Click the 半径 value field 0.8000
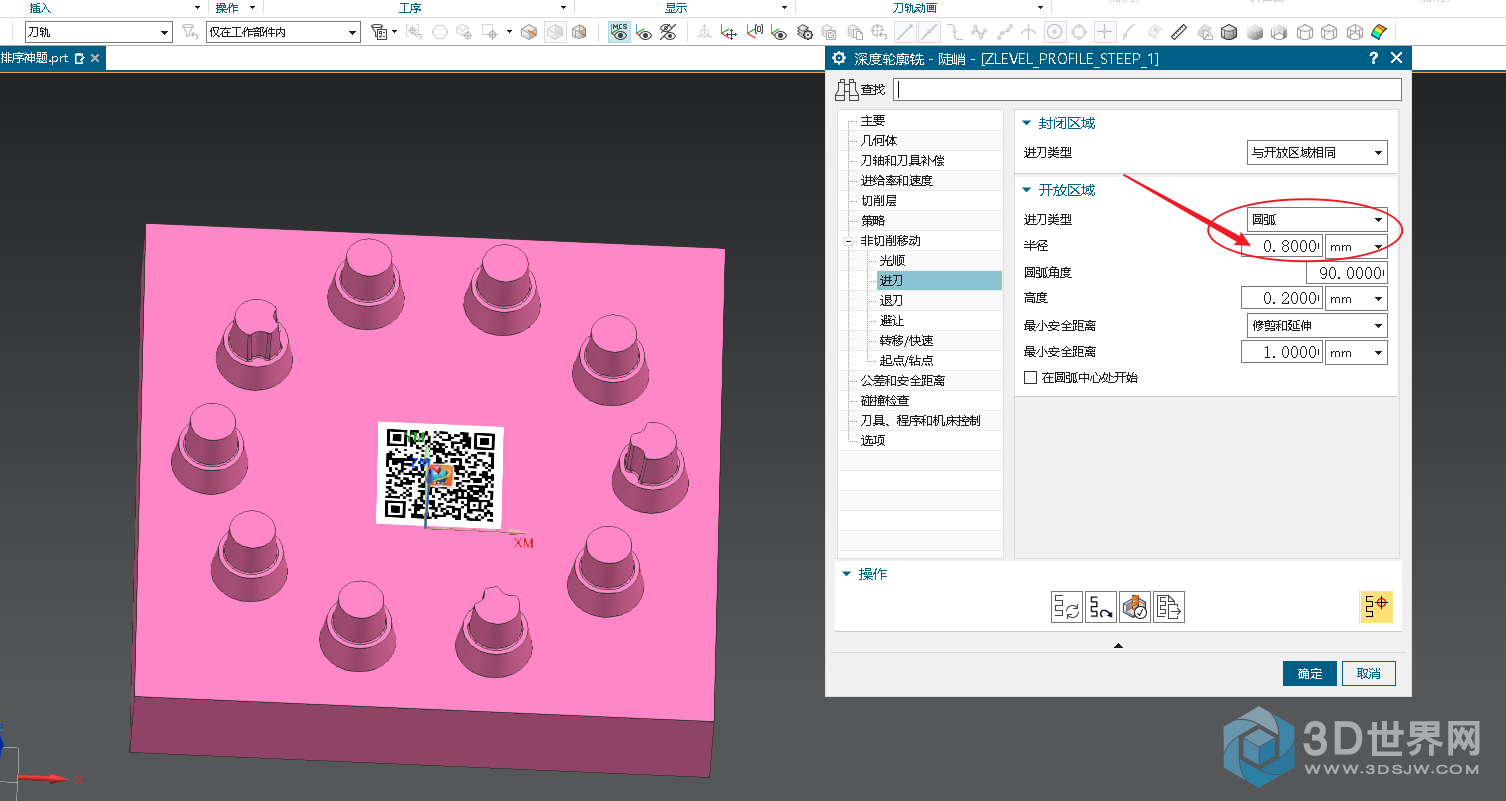 click(1282, 246)
